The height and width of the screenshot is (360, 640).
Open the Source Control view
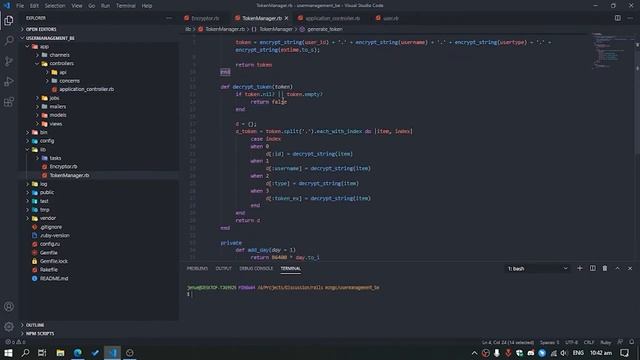9,61
